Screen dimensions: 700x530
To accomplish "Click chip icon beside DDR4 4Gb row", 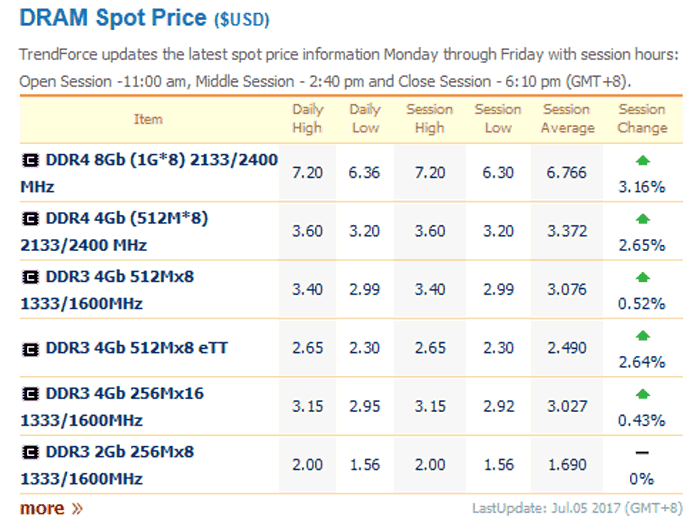I will coord(31,218).
